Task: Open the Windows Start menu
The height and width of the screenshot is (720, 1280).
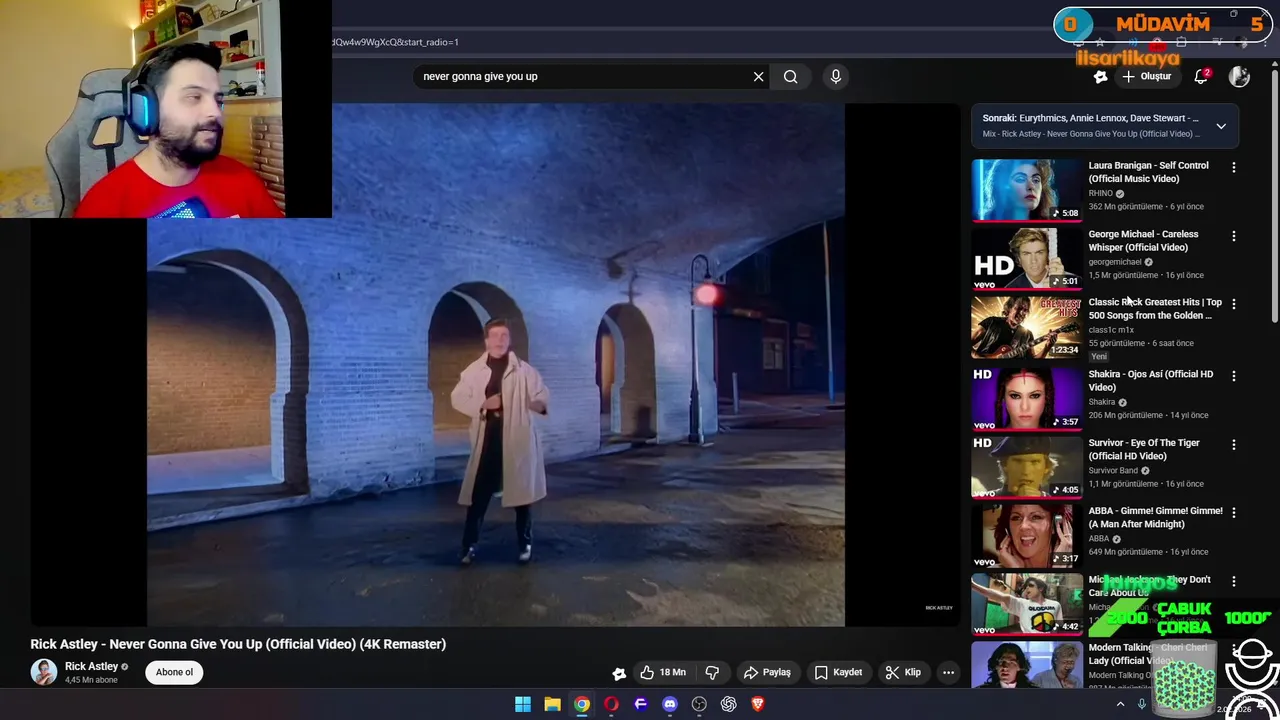Action: tap(523, 704)
